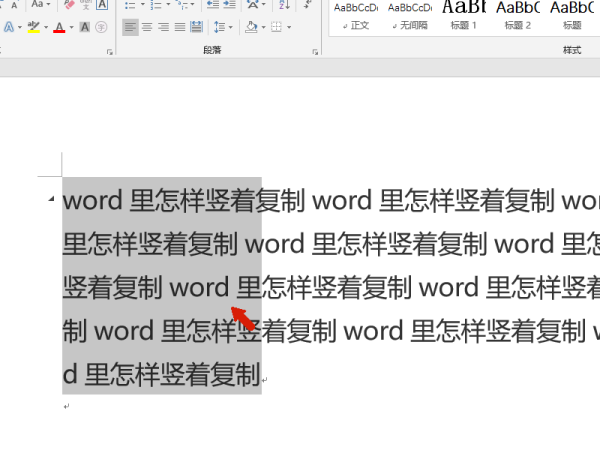Click first-line text 'word 里怎样竖着复制'
Screen dimensions: 600x450
[183, 200]
